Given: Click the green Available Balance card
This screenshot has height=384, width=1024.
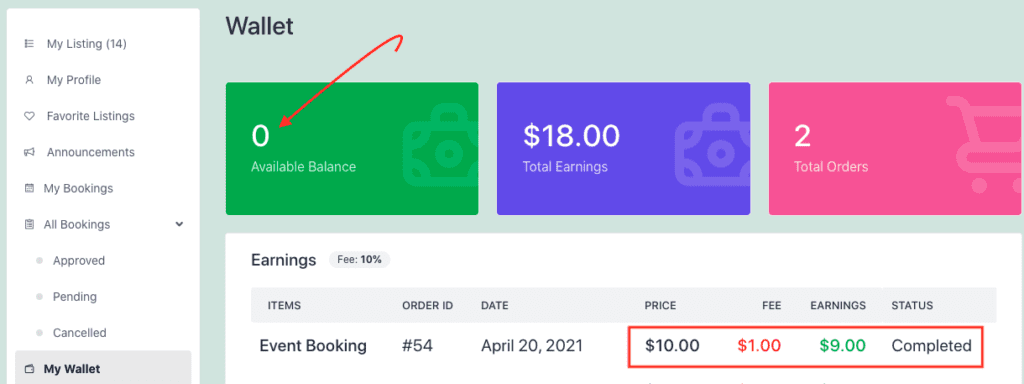Looking at the screenshot, I should pos(352,148).
